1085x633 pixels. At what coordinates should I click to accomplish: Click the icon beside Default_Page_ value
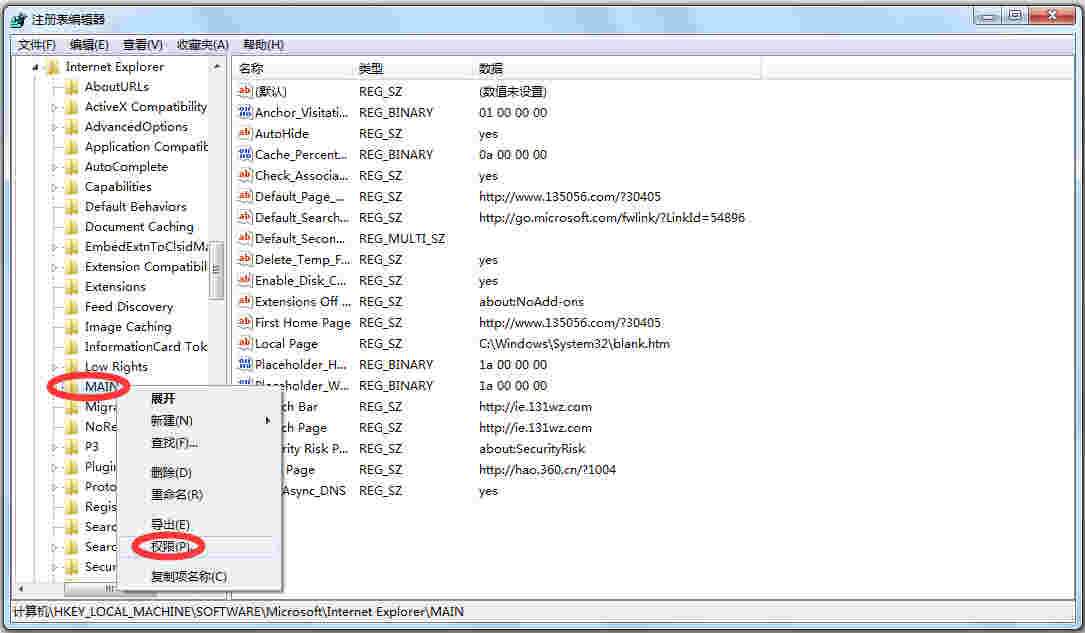click(244, 196)
